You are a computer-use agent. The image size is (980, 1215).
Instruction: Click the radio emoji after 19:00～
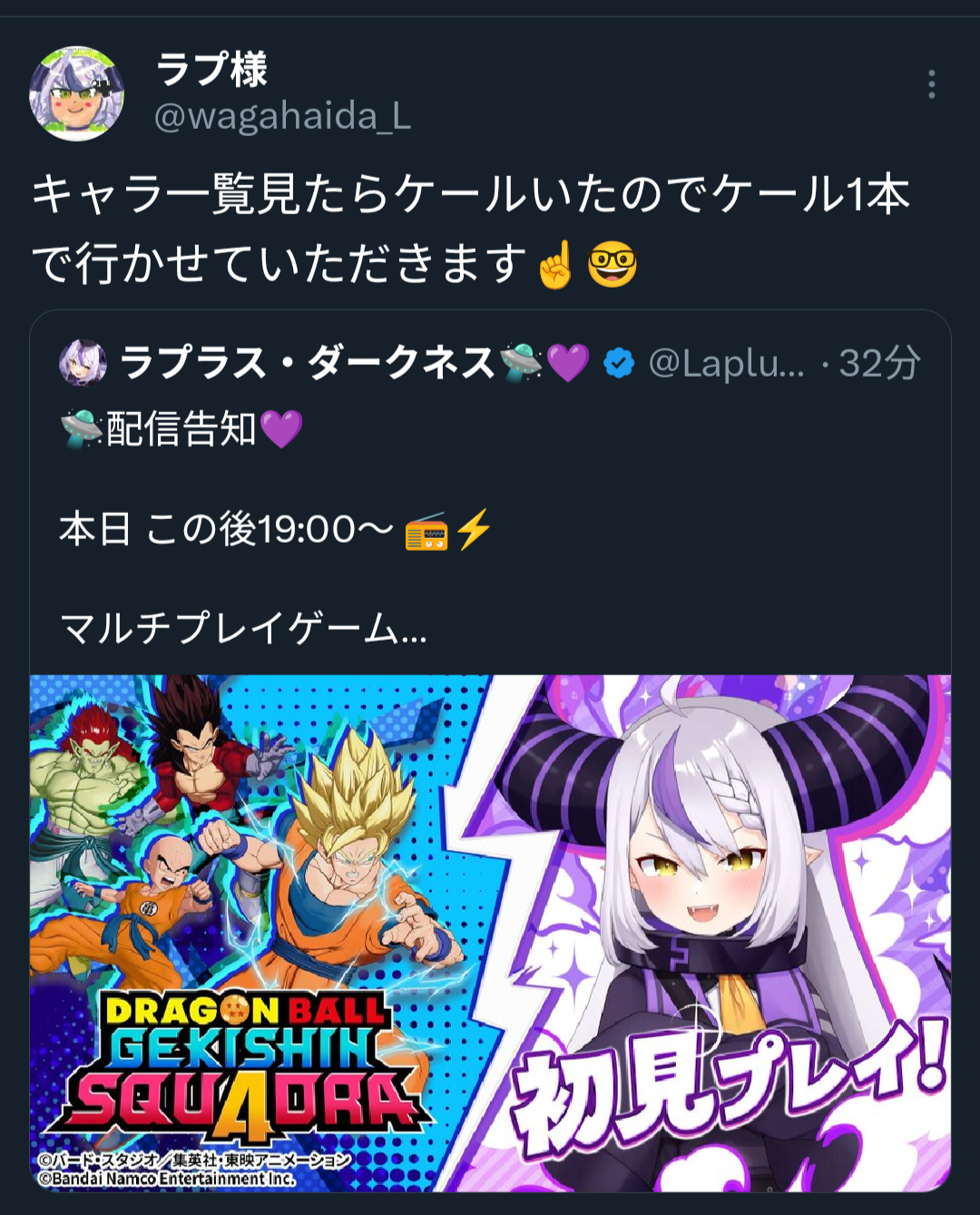[426, 530]
